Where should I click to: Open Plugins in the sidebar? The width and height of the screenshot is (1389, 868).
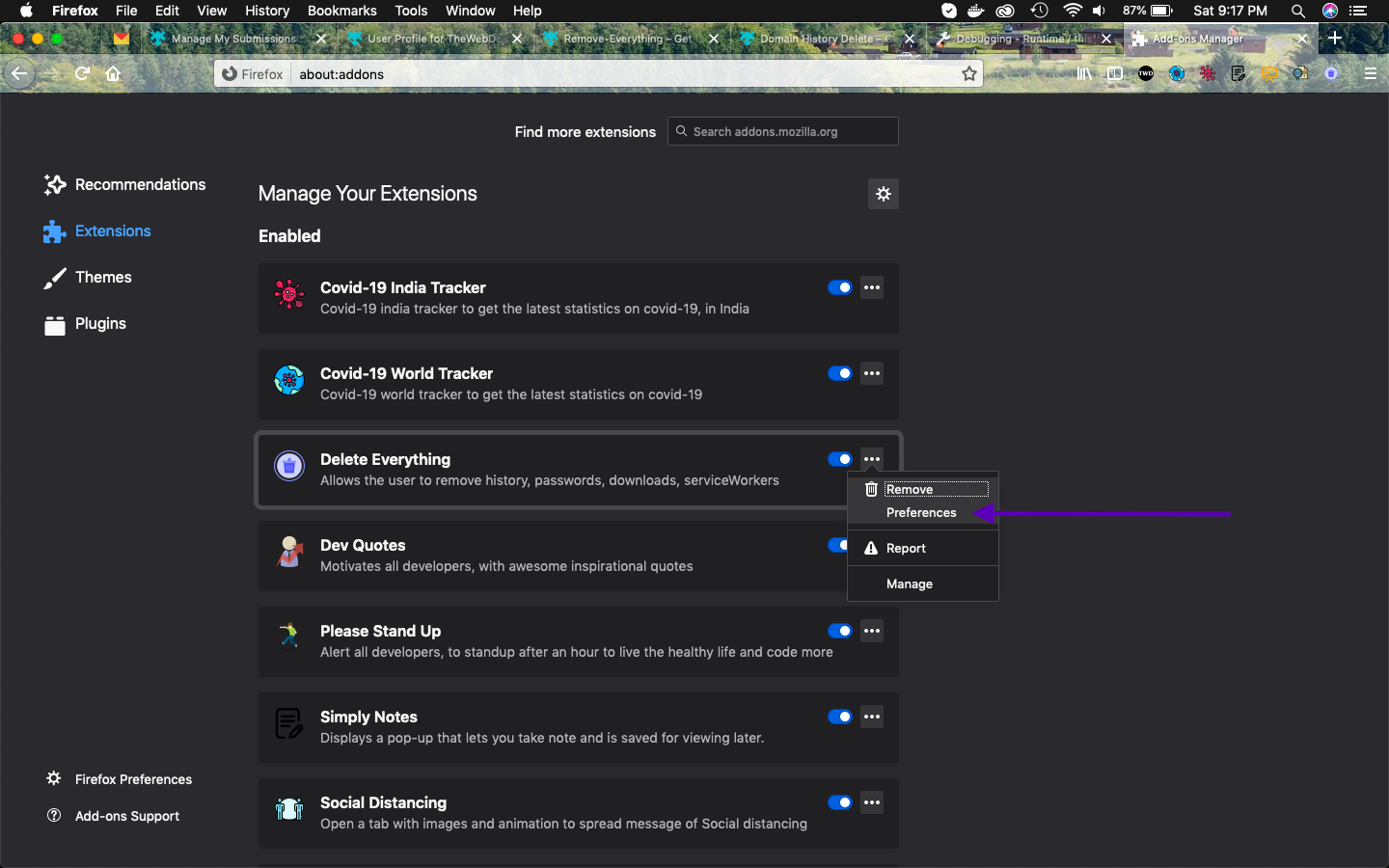(85, 323)
